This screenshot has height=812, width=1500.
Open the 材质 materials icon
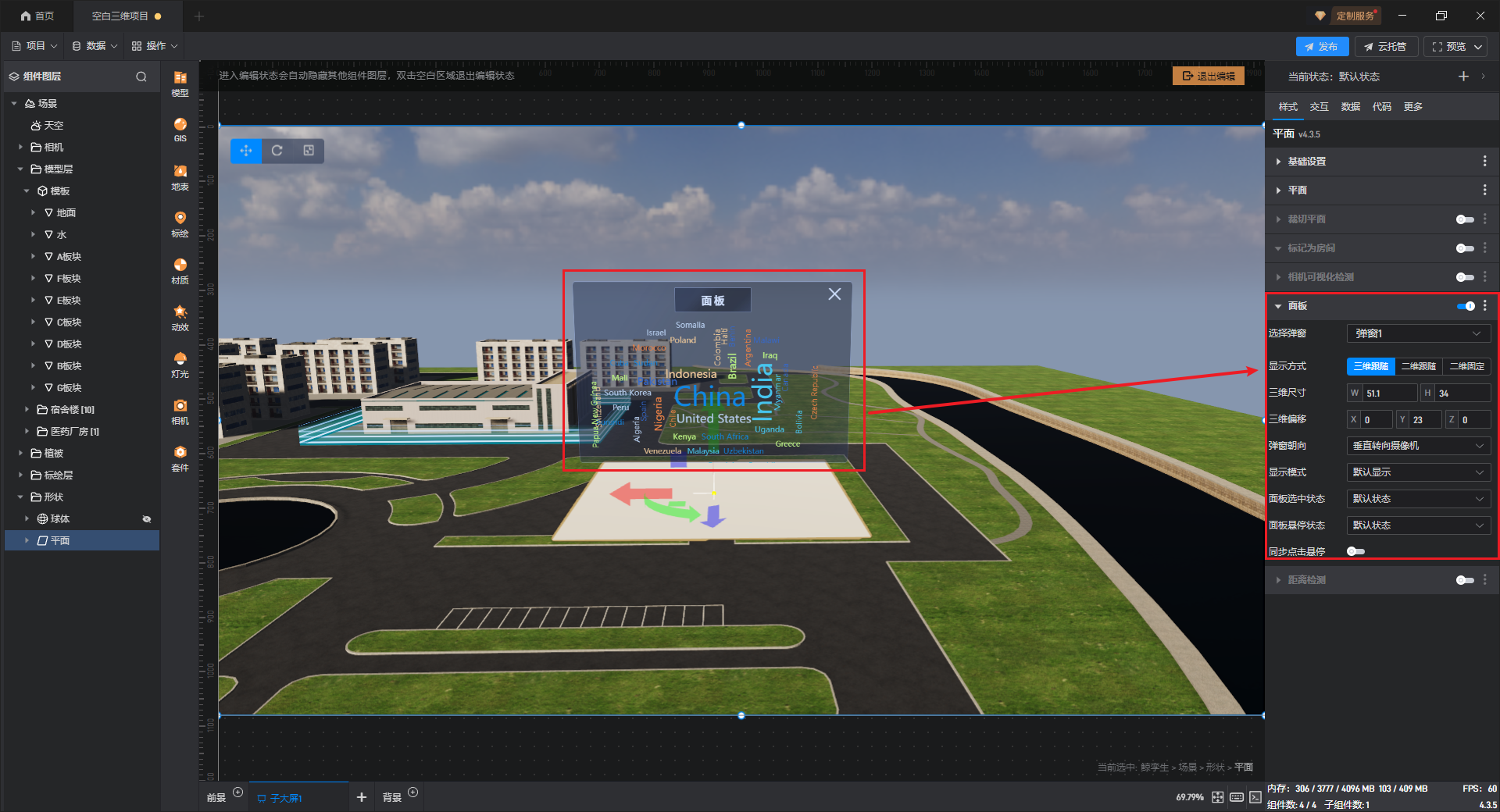click(x=180, y=270)
